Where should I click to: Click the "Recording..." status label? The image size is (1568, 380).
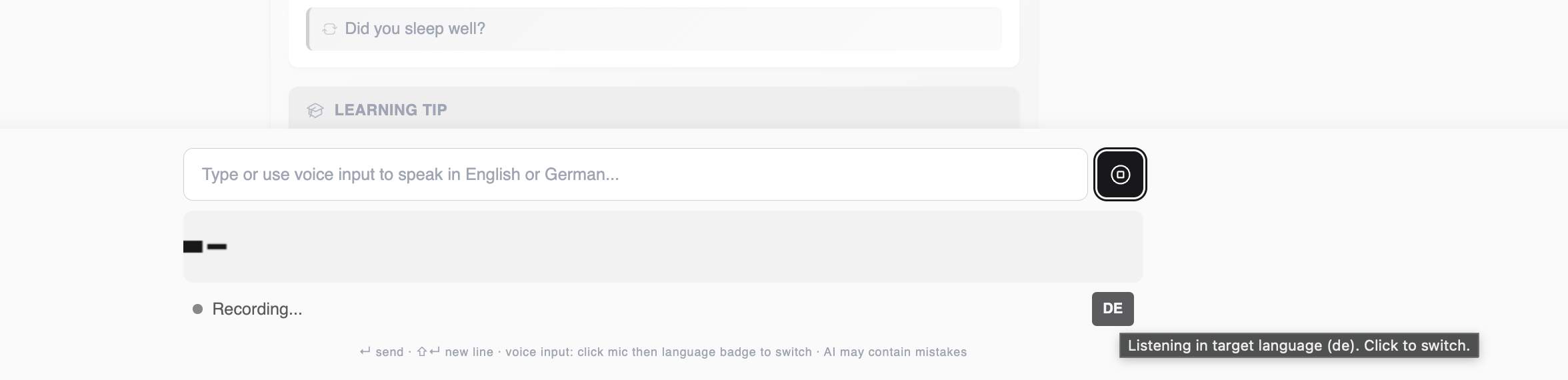click(257, 309)
